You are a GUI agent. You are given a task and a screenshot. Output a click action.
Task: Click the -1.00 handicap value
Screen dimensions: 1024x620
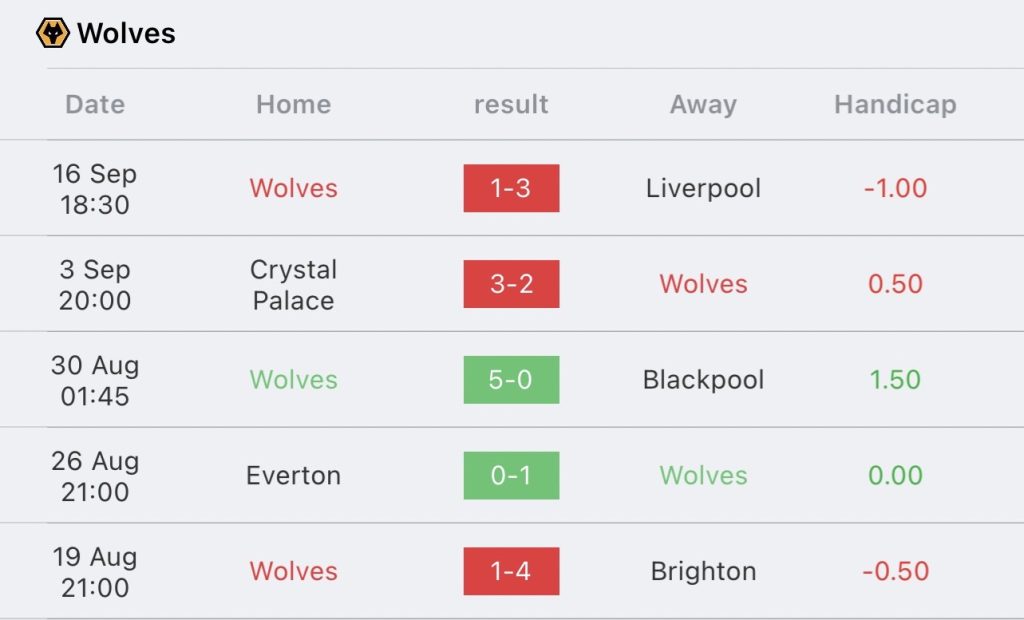point(895,188)
